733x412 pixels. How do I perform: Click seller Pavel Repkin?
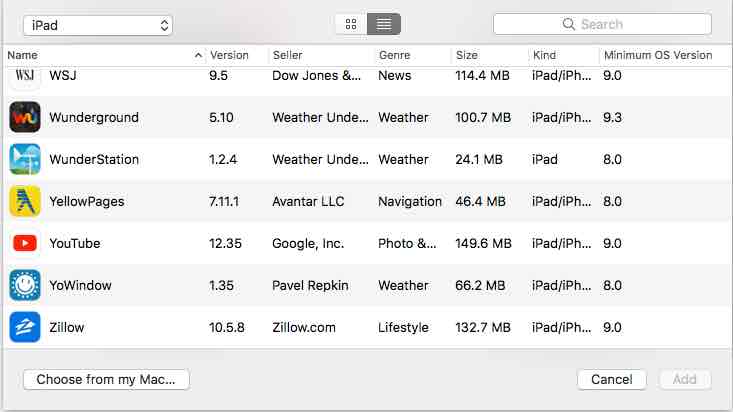pyautogui.click(x=310, y=285)
